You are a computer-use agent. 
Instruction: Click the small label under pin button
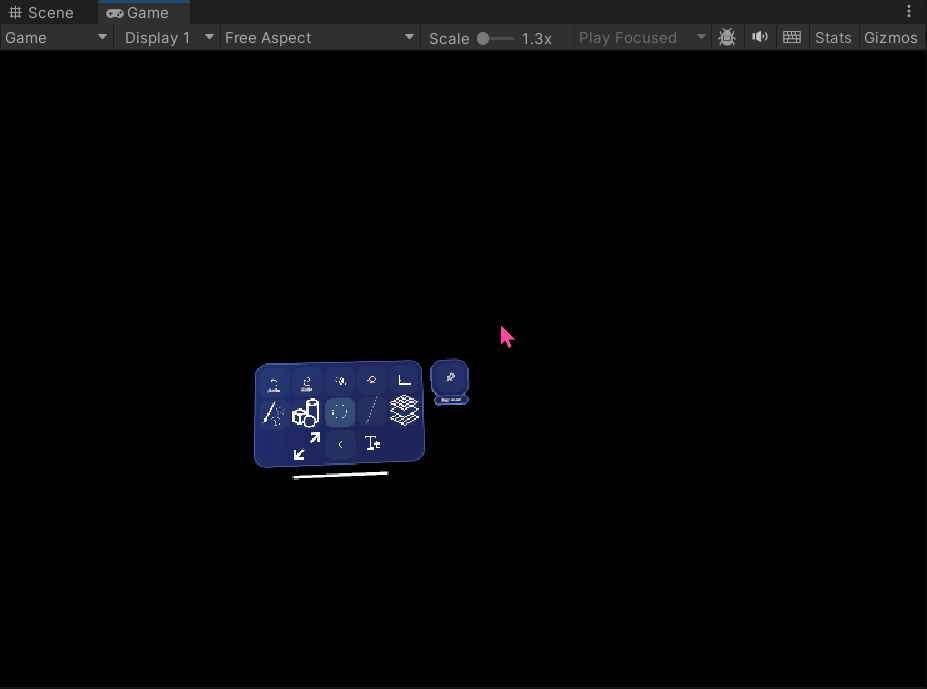tap(451, 400)
